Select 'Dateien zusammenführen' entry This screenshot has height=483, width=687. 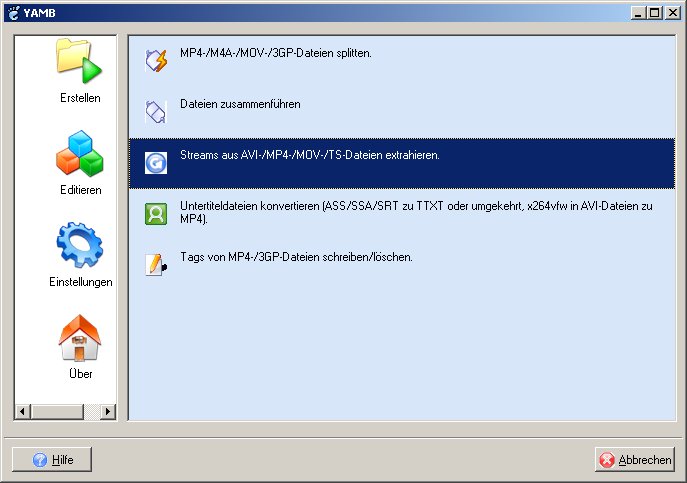(x=402, y=112)
